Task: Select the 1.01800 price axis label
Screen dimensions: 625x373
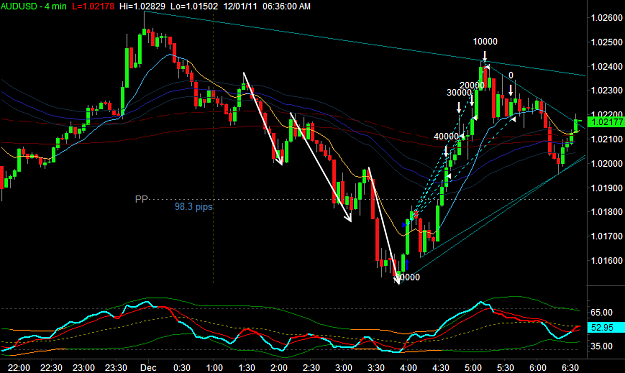Action: [x=606, y=212]
